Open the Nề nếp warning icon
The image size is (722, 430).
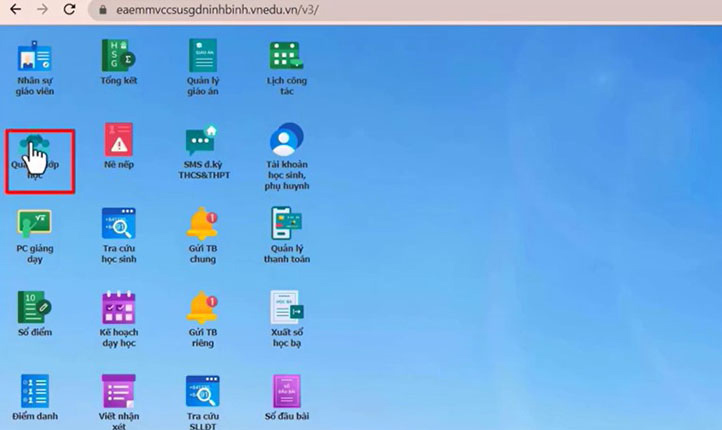tap(118, 139)
